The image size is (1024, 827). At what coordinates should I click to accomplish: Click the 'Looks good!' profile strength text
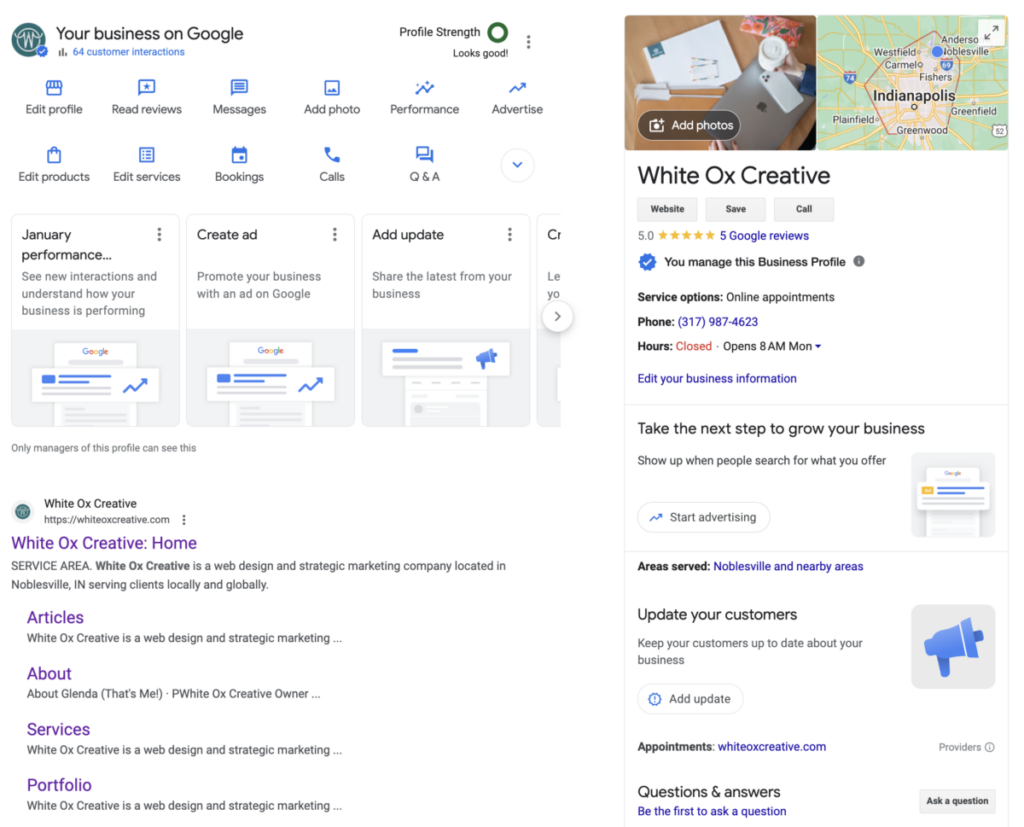point(480,54)
